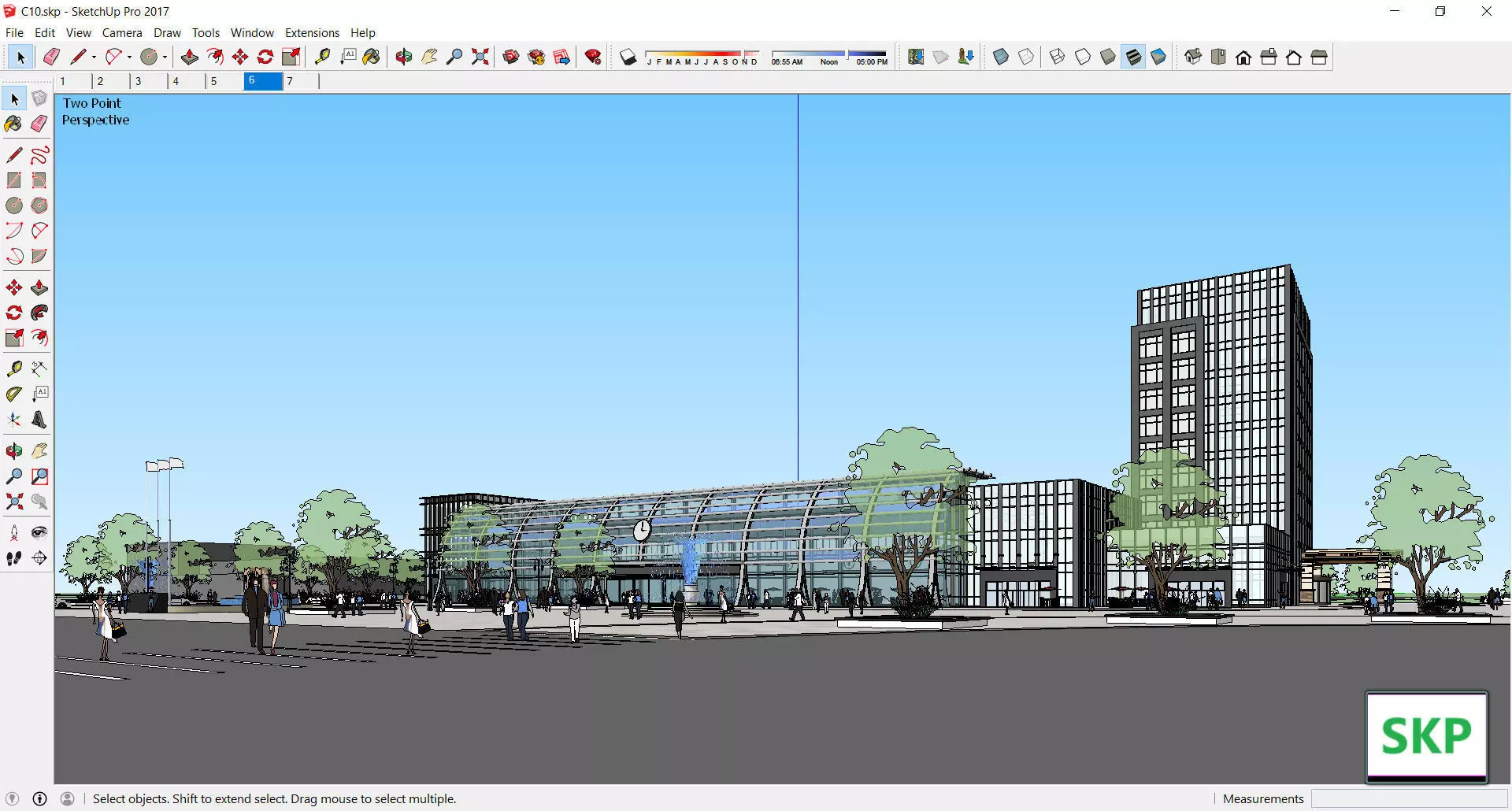Screen dimensions: 1512x811
Task: Switch to scene tab 5
Action: click(x=224, y=81)
